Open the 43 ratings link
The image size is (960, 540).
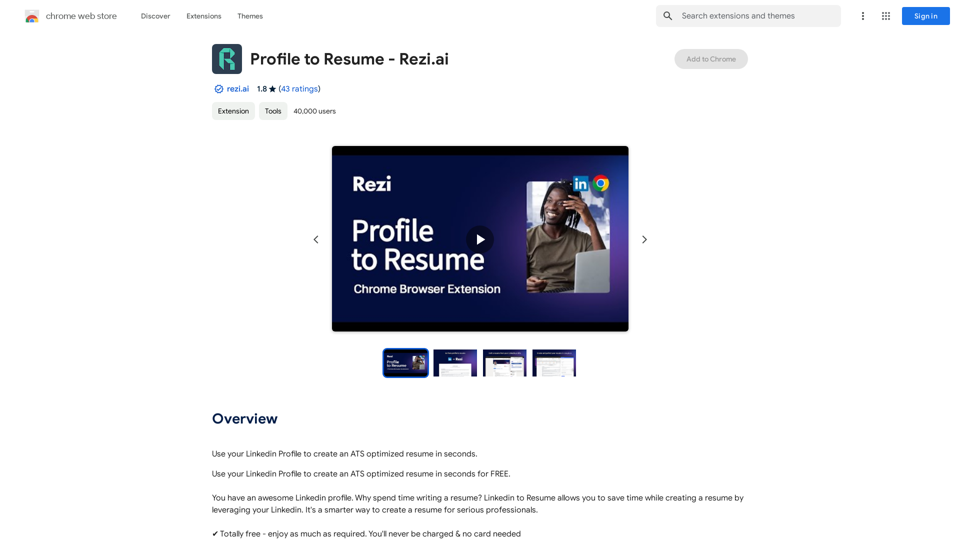(299, 89)
